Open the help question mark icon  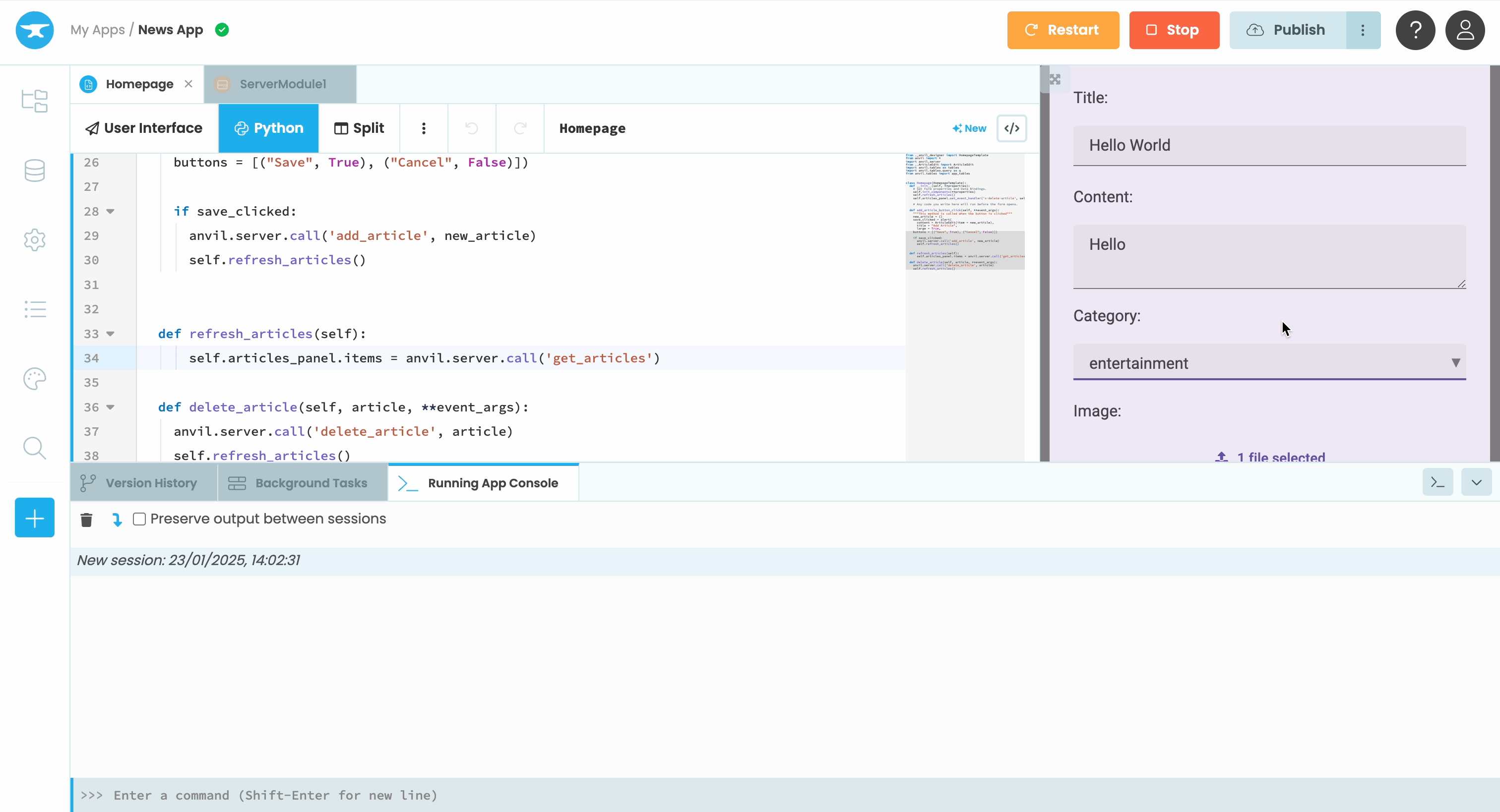click(x=1415, y=30)
